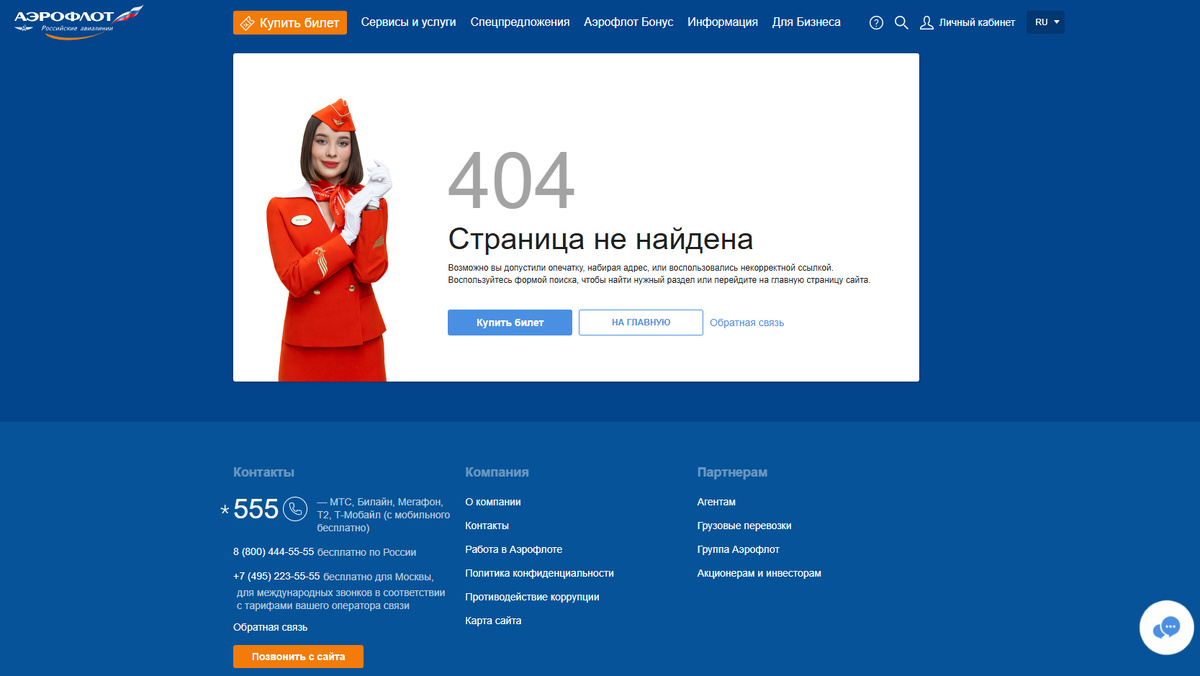Open Личный кабинет link
Viewport: 1200px width, 676px height.
pyautogui.click(x=977, y=22)
